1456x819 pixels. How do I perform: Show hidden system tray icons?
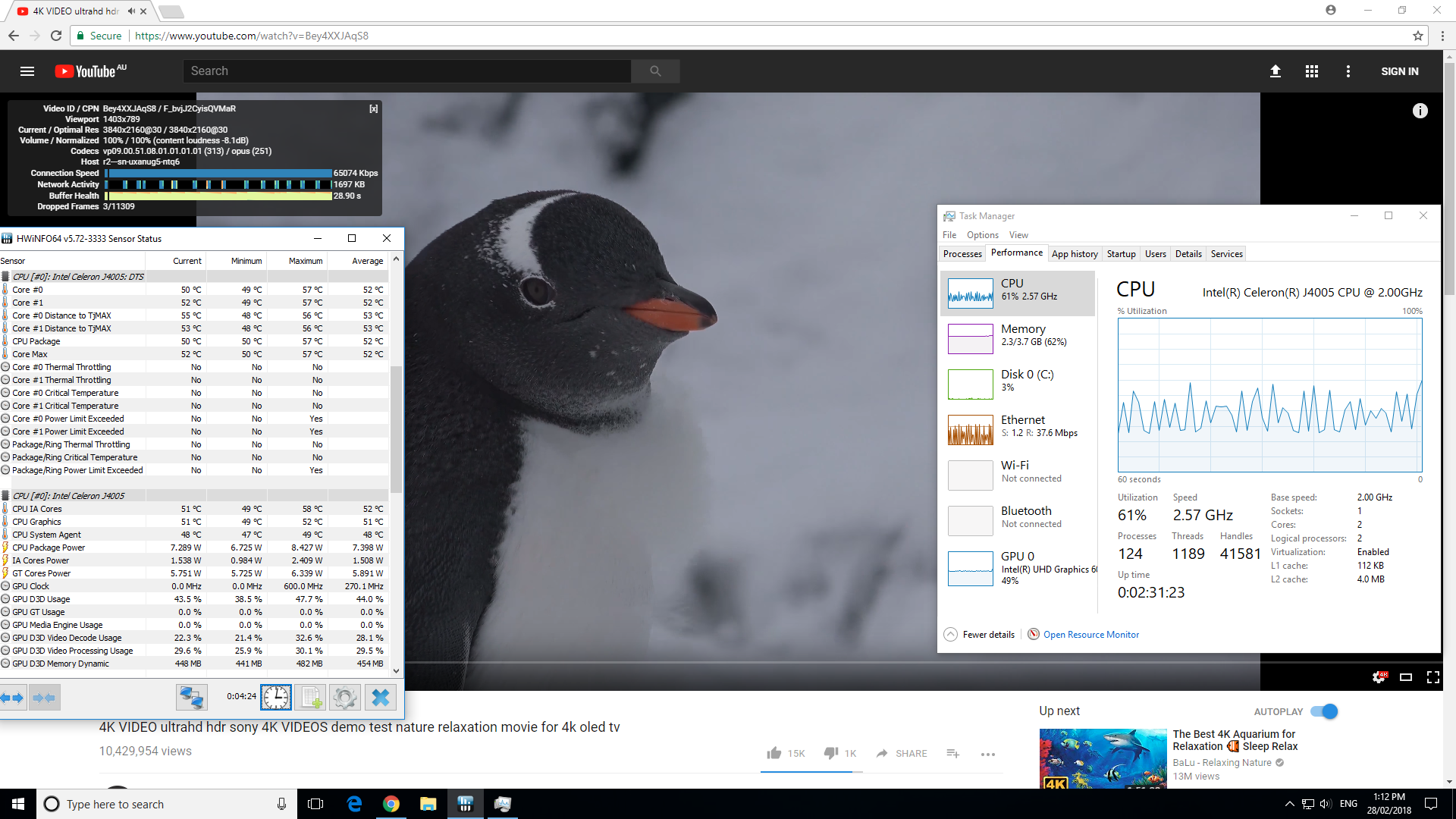click(1289, 804)
